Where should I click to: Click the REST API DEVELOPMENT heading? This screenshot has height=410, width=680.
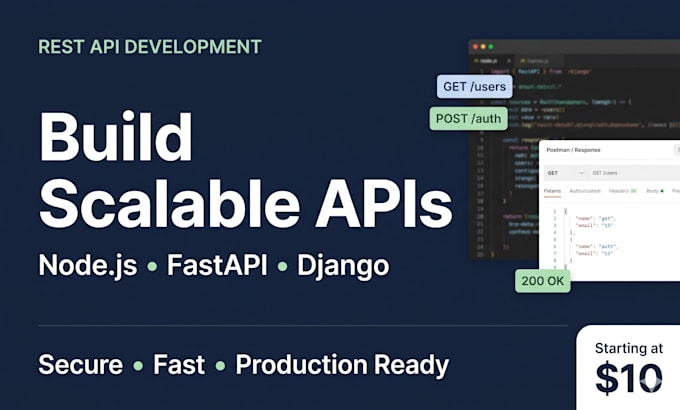point(150,47)
